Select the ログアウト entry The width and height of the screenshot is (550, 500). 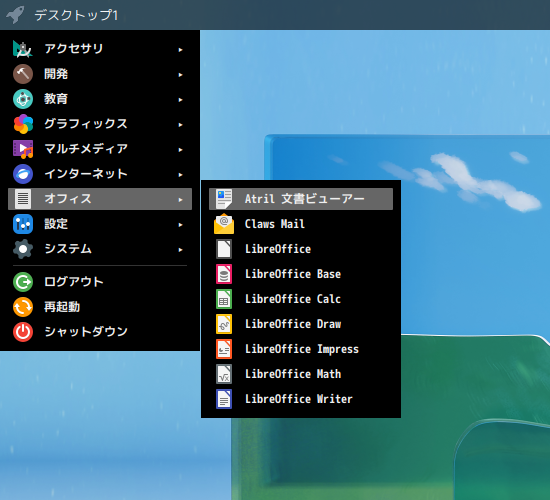pyautogui.click(x=100, y=282)
